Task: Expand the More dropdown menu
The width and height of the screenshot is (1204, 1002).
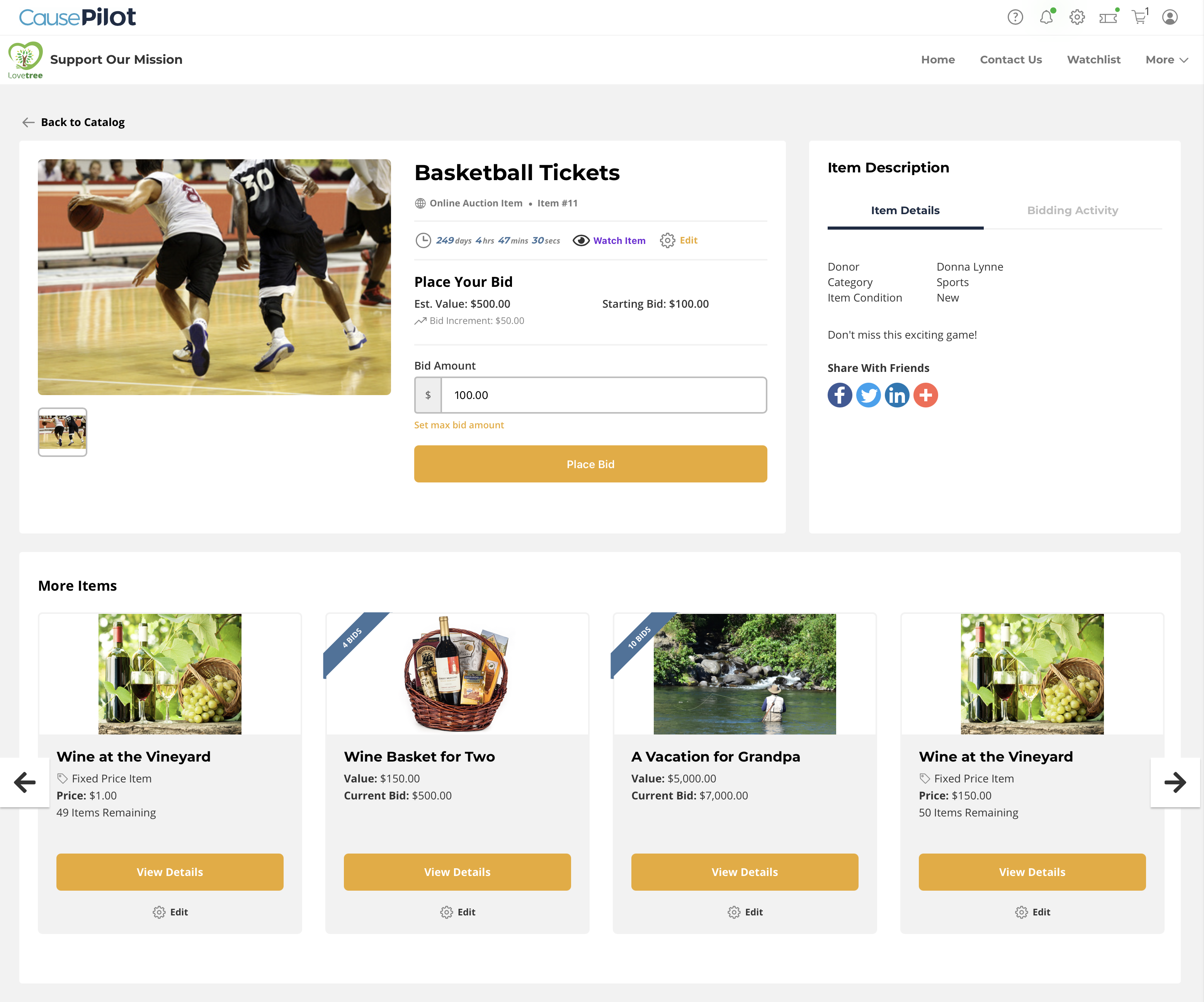Action: pyautogui.click(x=1166, y=60)
